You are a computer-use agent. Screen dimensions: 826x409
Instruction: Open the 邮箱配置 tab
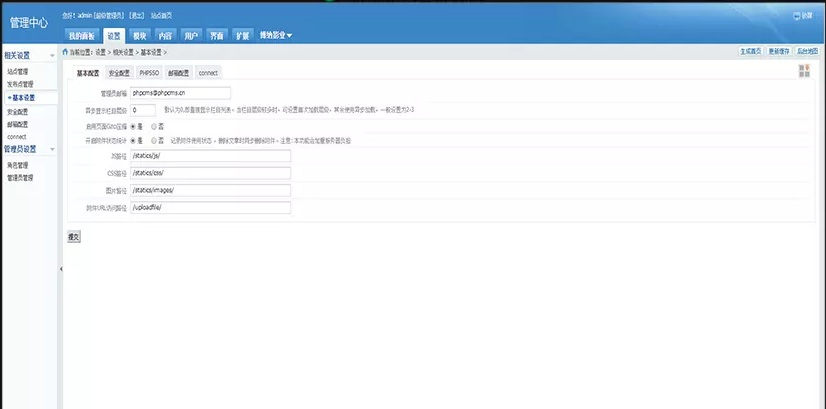pyautogui.click(x=178, y=73)
